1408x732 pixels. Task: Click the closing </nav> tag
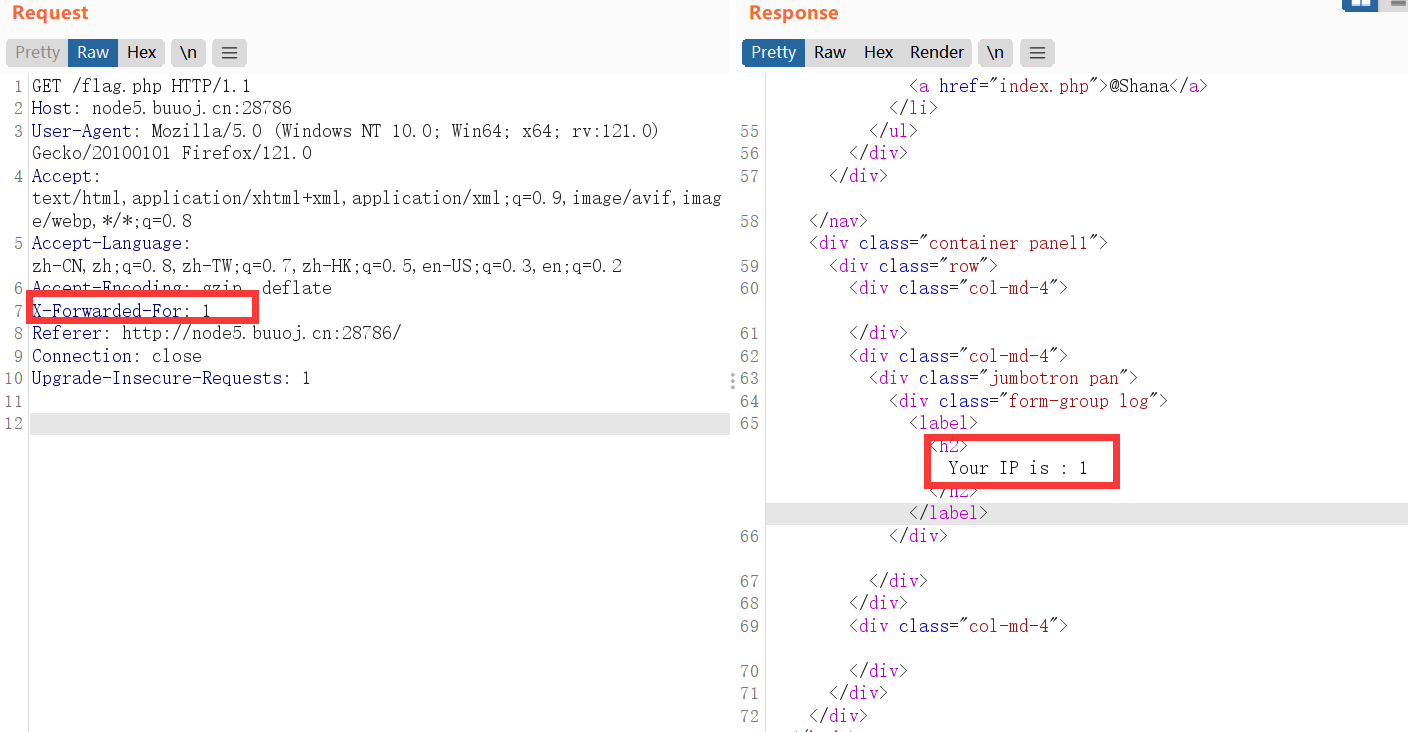838,221
